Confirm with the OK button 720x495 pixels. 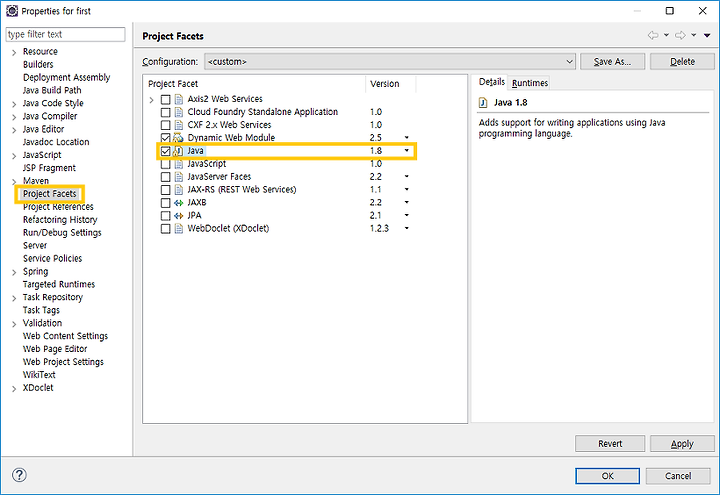click(x=608, y=476)
